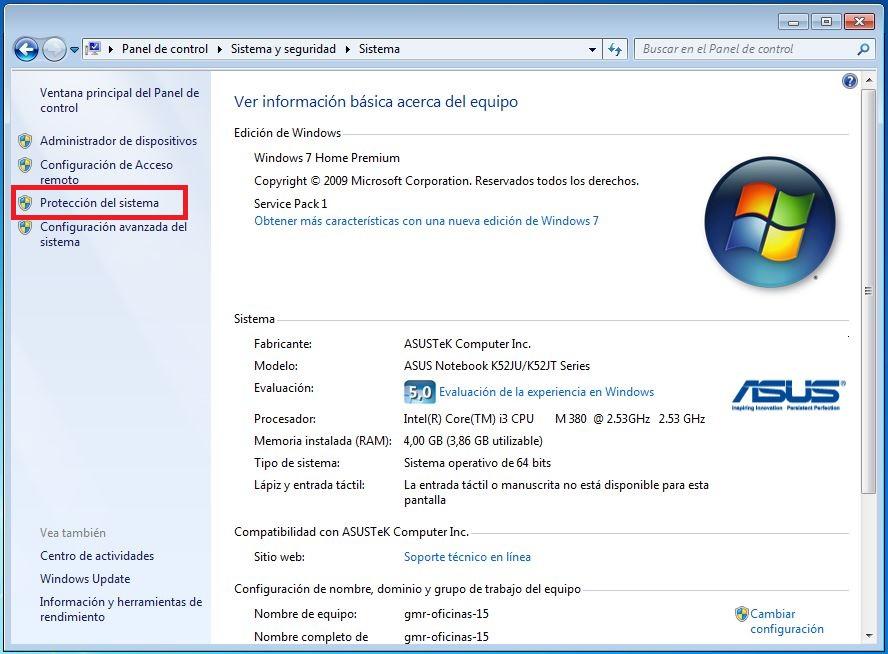The image size is (888, 654).
Task: Select Panel de control breadcrumb
Action: pyautogui.click(x=165, y=49)
